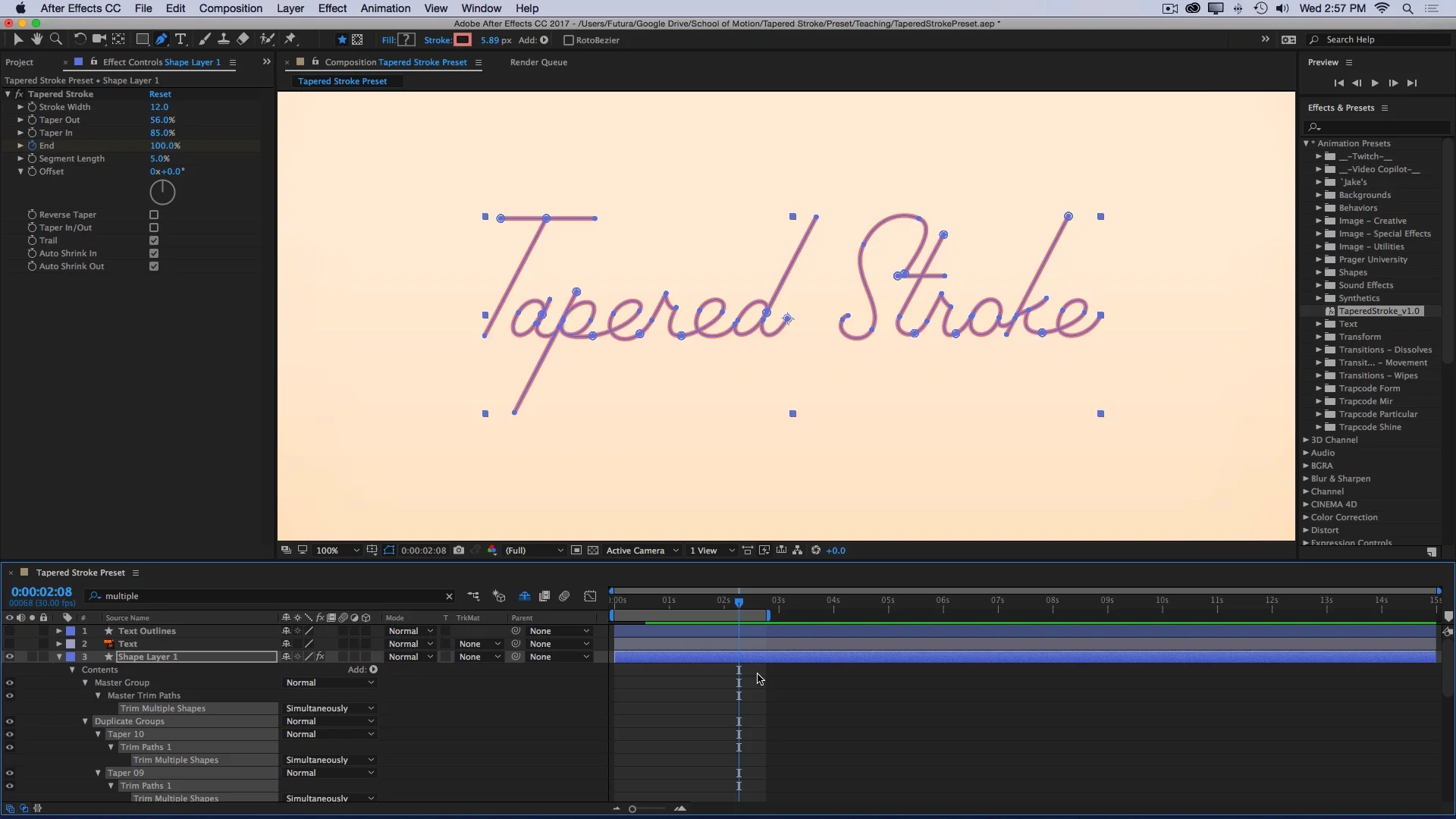Click the Stroke color swatch

[x=463, y=40]
